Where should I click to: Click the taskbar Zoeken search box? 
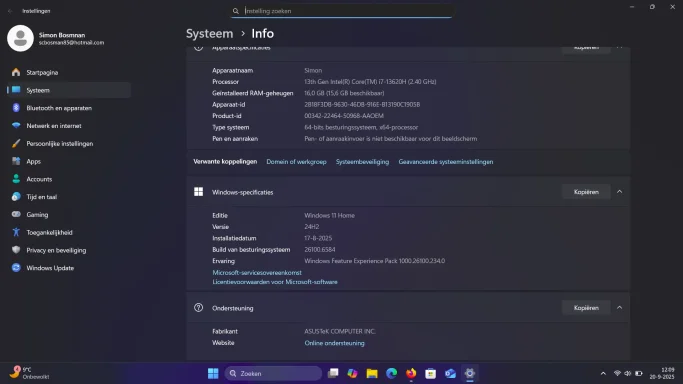click(273, 374)
